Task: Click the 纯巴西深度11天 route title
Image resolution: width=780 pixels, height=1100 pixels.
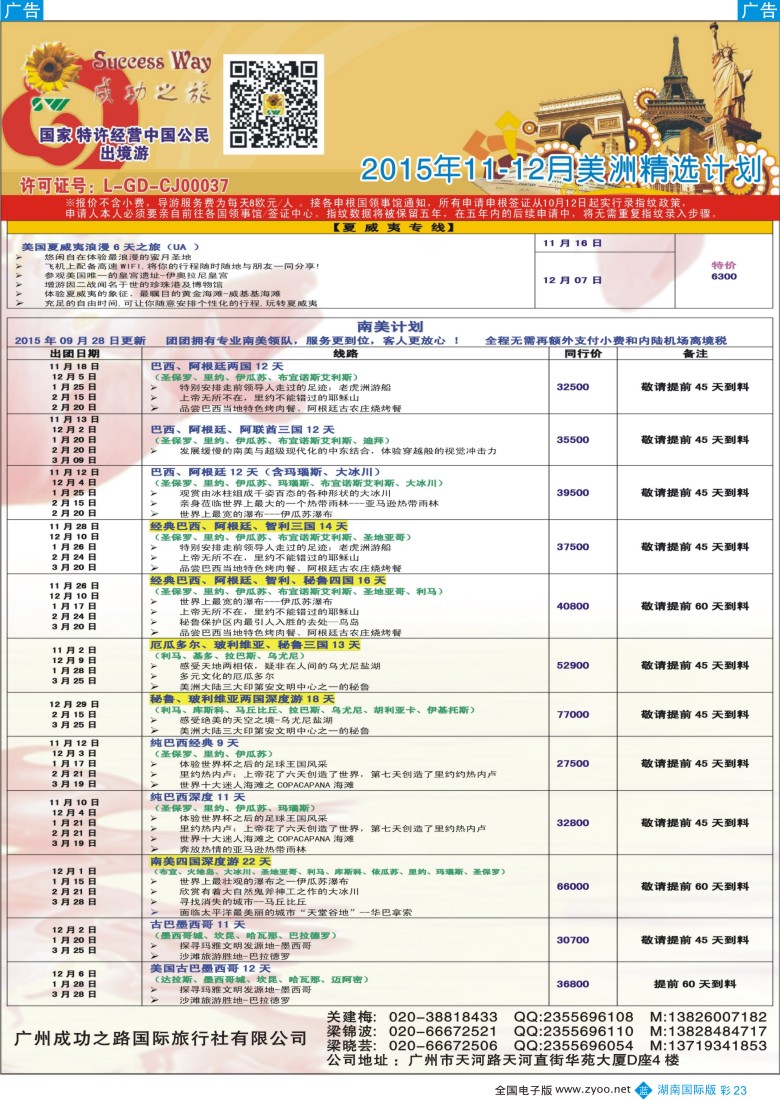Action: click(x=197, y=797)
